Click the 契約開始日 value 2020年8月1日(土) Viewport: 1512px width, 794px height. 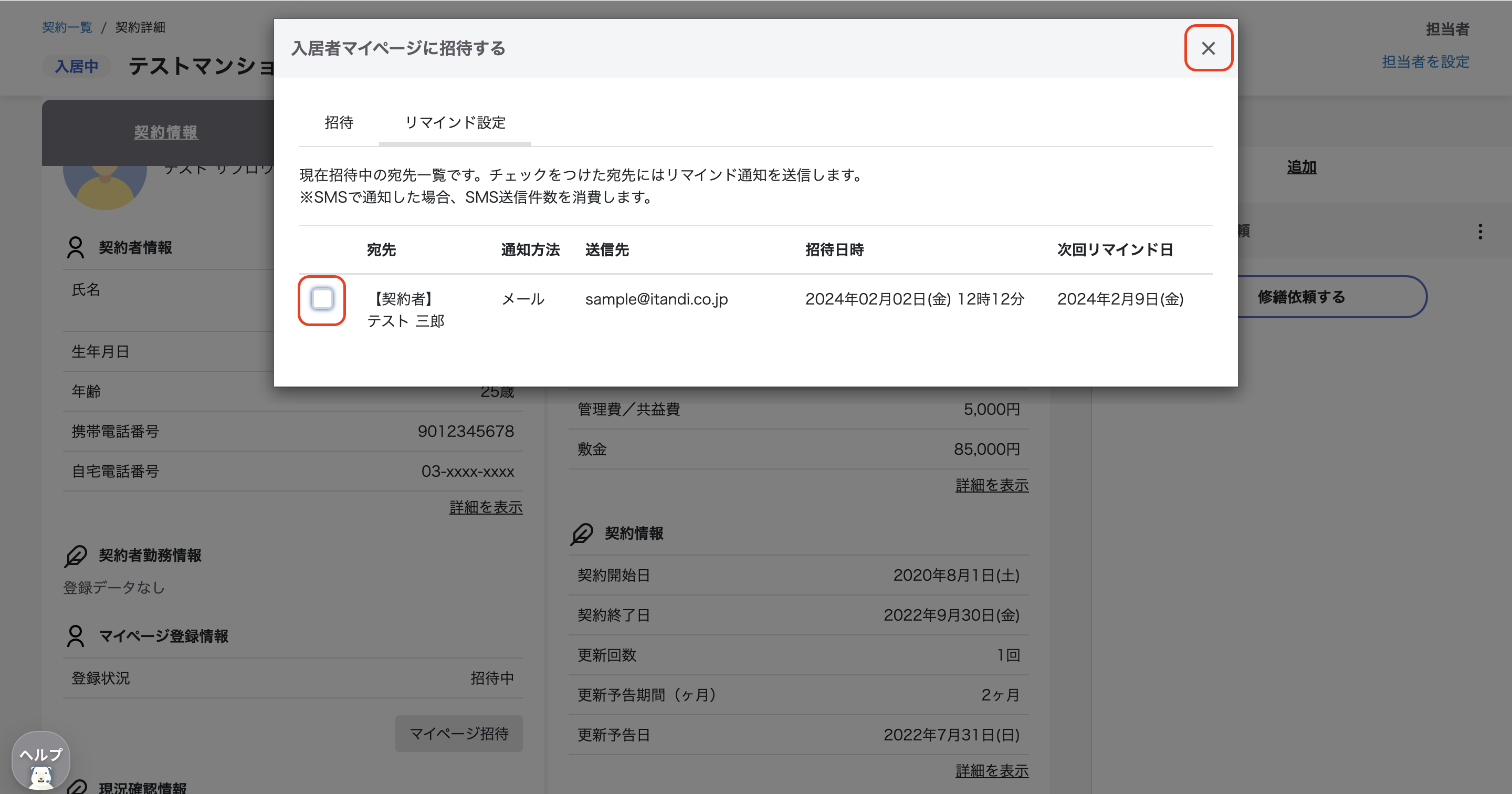[x=956, y=575]
